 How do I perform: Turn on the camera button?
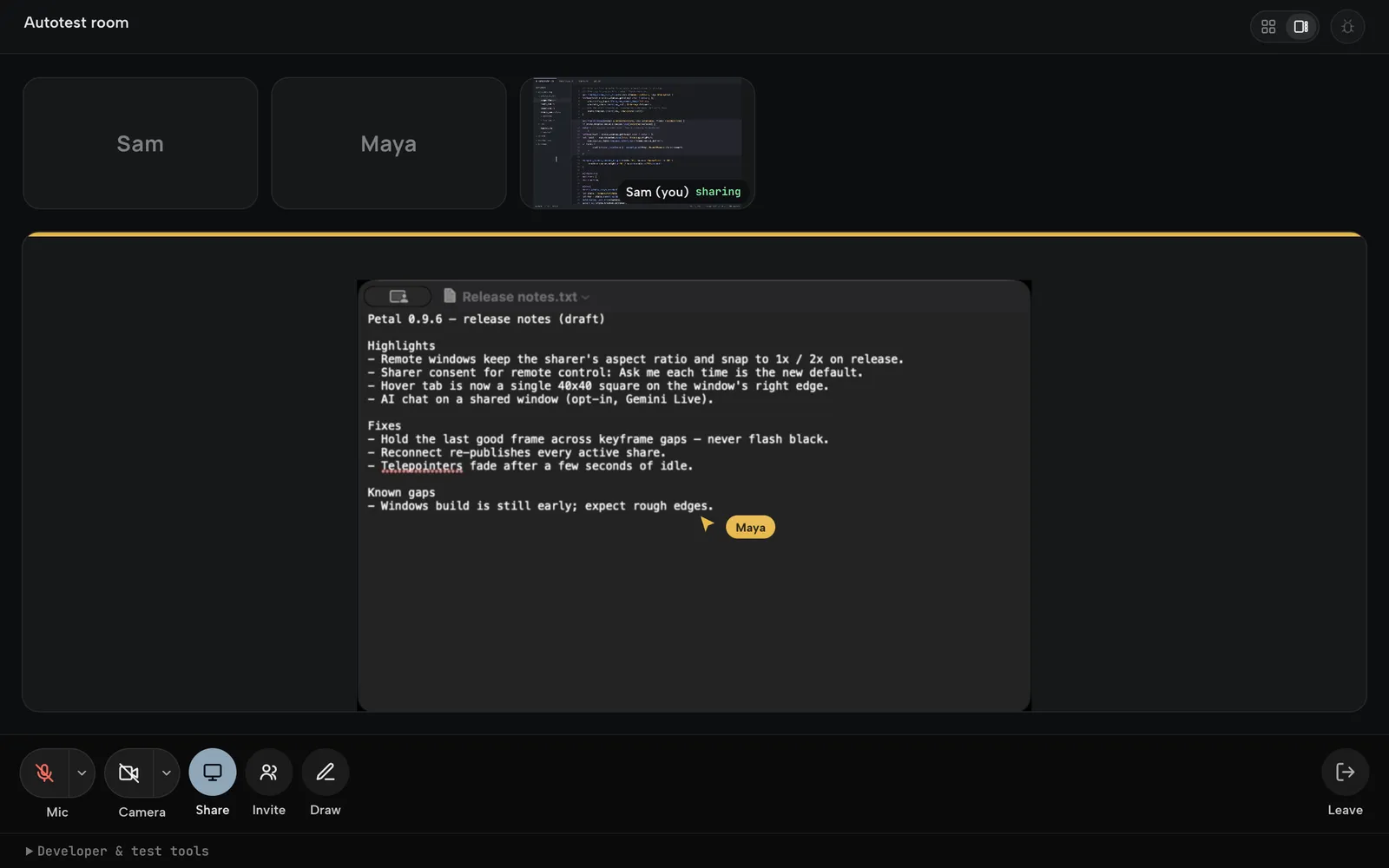point(128,773)
